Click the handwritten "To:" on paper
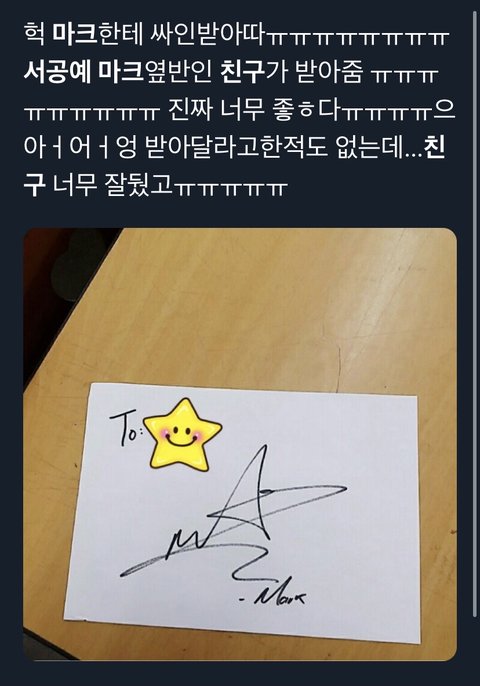The image size is (480, 686). pos(126,430)
